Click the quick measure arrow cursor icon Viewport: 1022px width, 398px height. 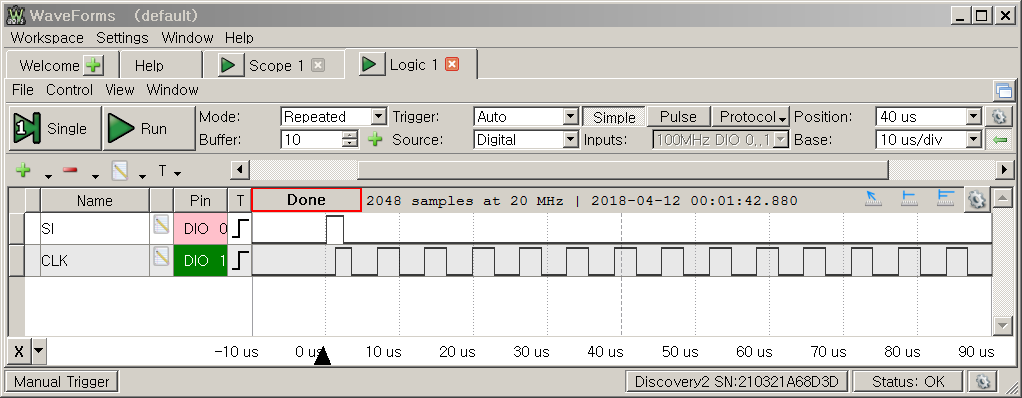(873, 198)
